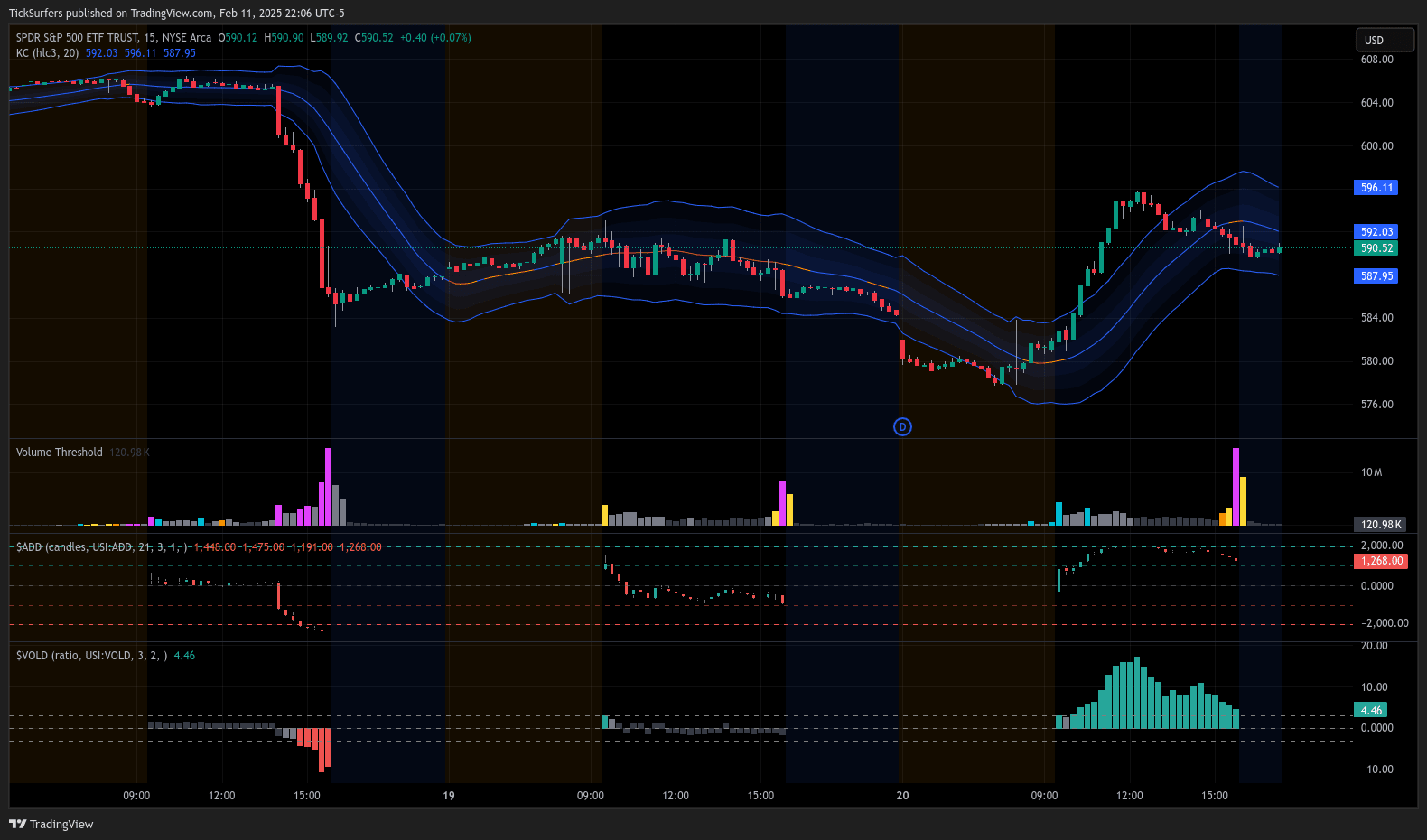Image resolution: width=1427 pixels, height=840 pixels.
Task: Click the 600.00 price scale tick
Action: pos(1376,146)
